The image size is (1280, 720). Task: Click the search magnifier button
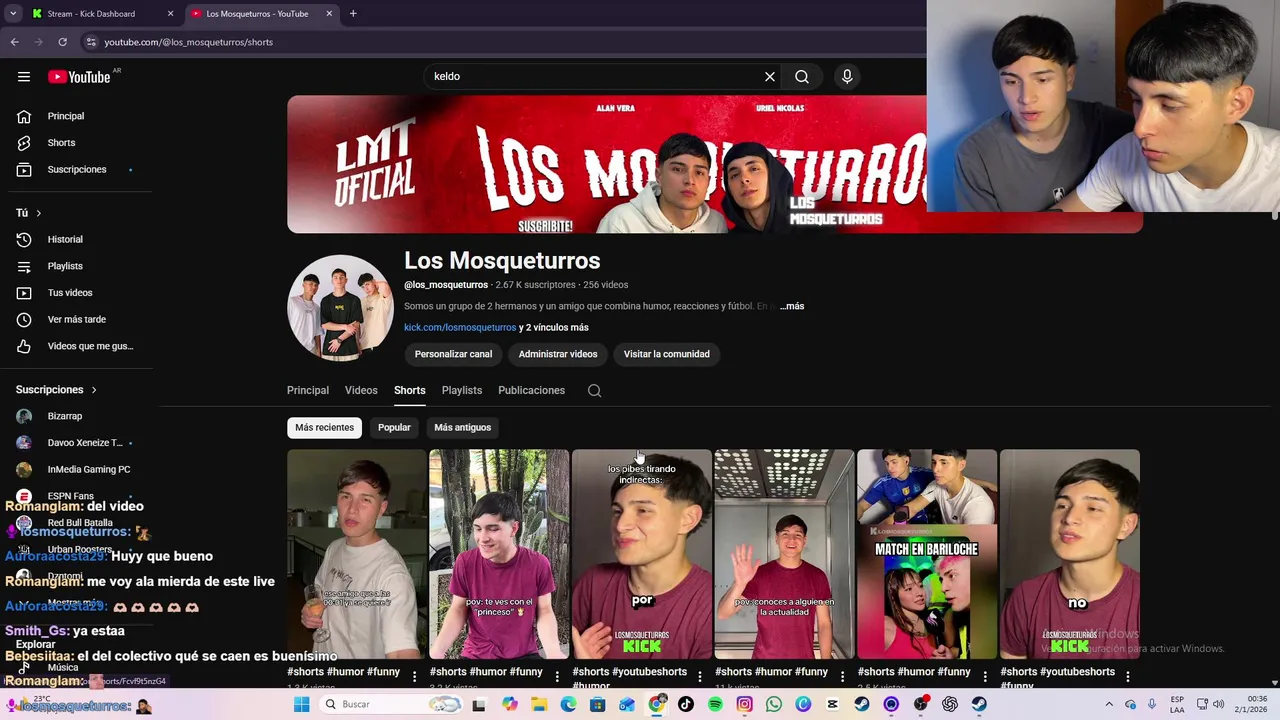pyautogui.click(x=802, y=76)
